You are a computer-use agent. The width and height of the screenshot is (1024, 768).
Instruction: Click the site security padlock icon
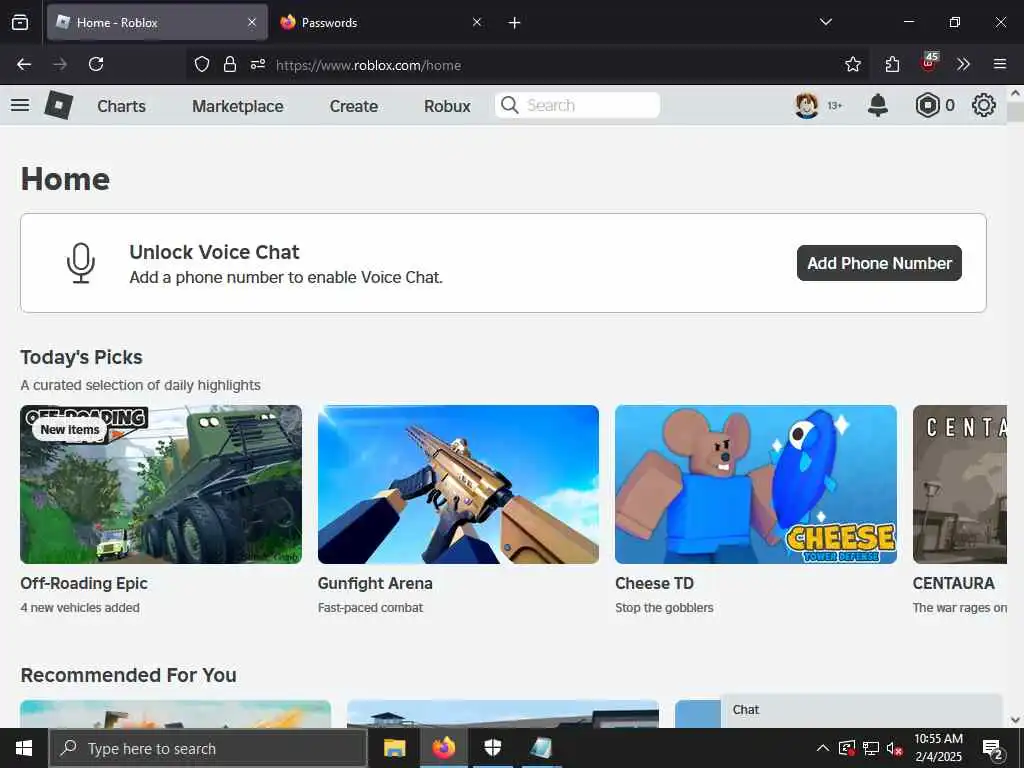[230, 64]
